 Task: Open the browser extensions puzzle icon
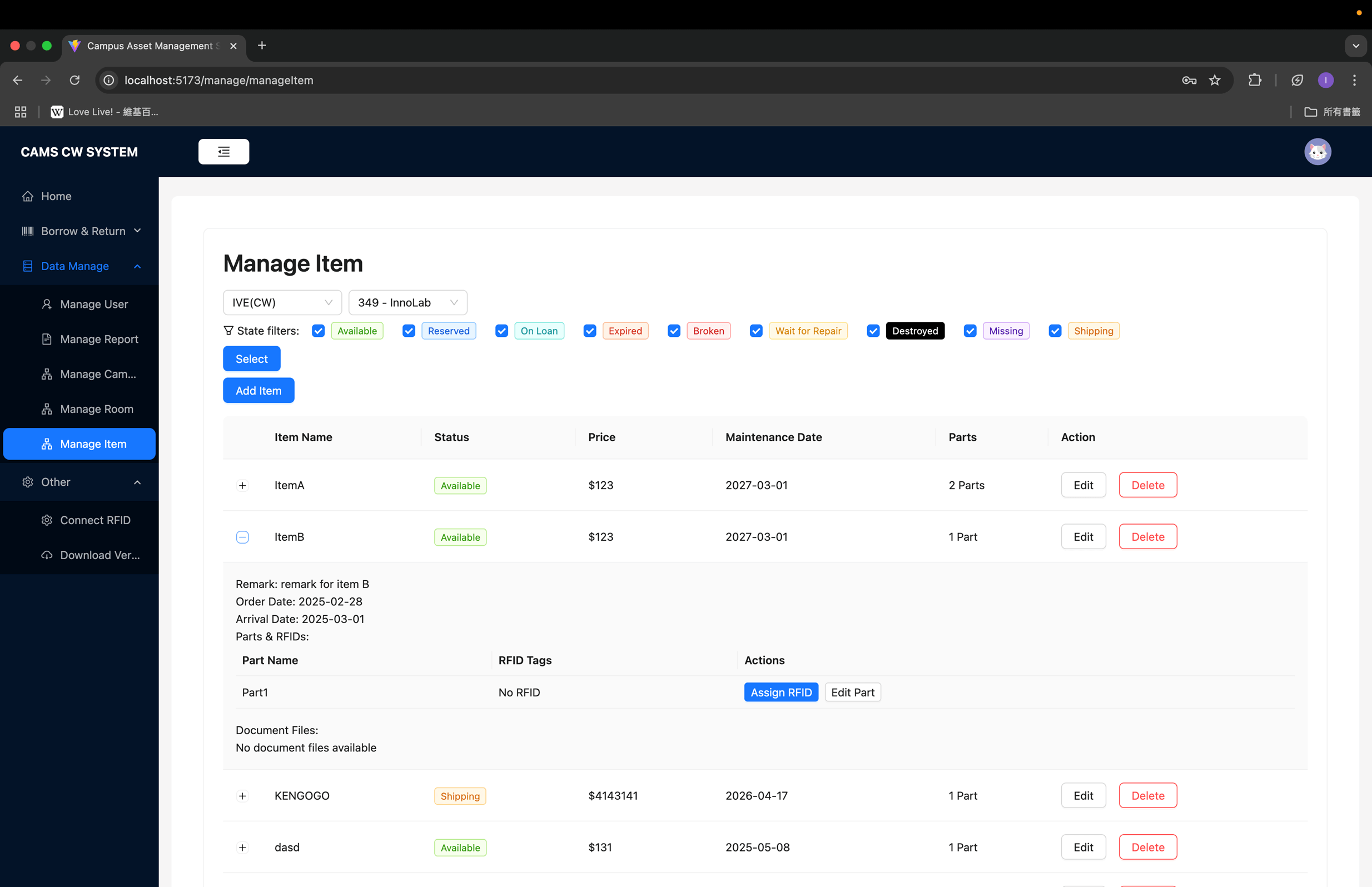(x=1254, y=80)
